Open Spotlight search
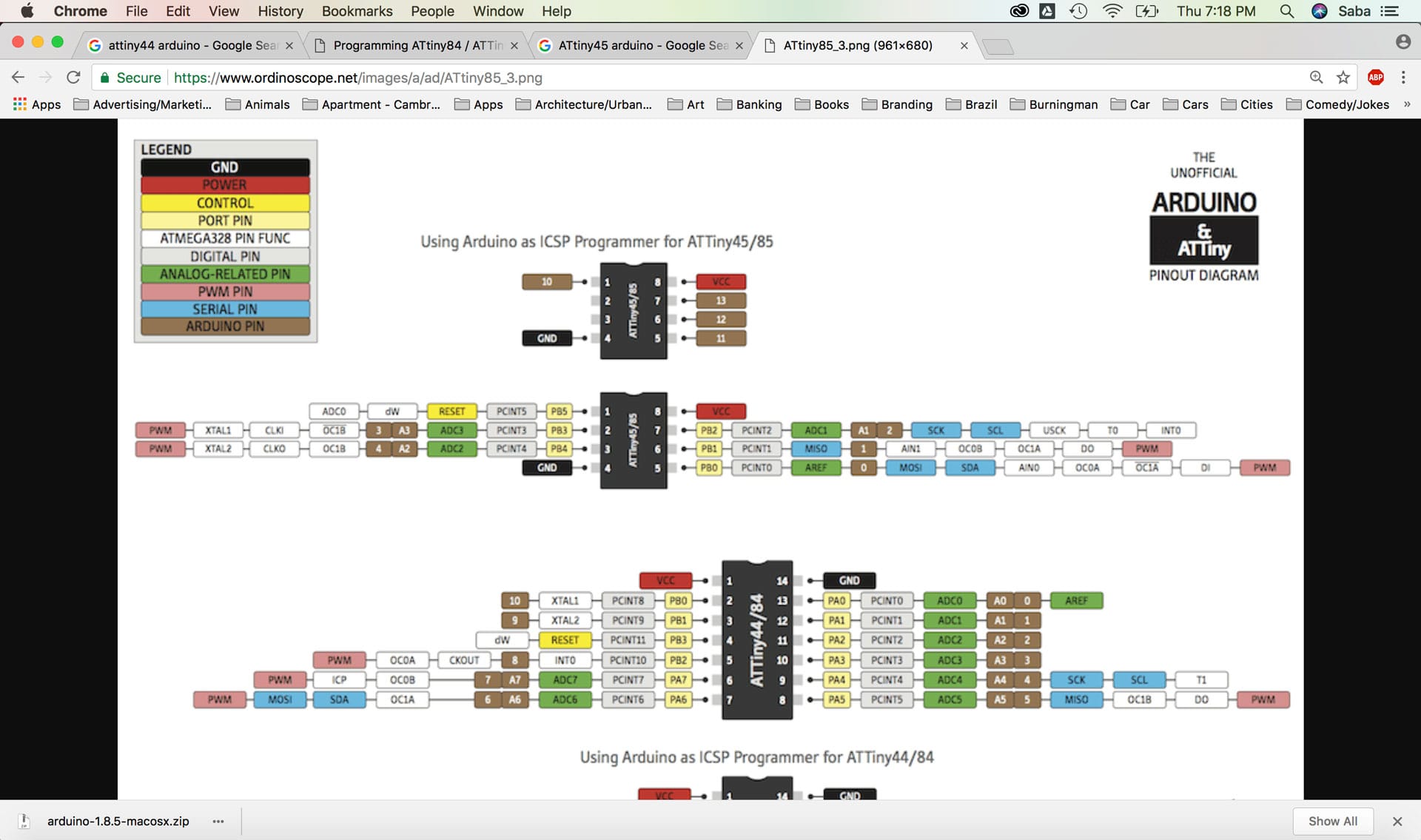The height and width of the screenshot is (840, 1421). point(1287,11)
